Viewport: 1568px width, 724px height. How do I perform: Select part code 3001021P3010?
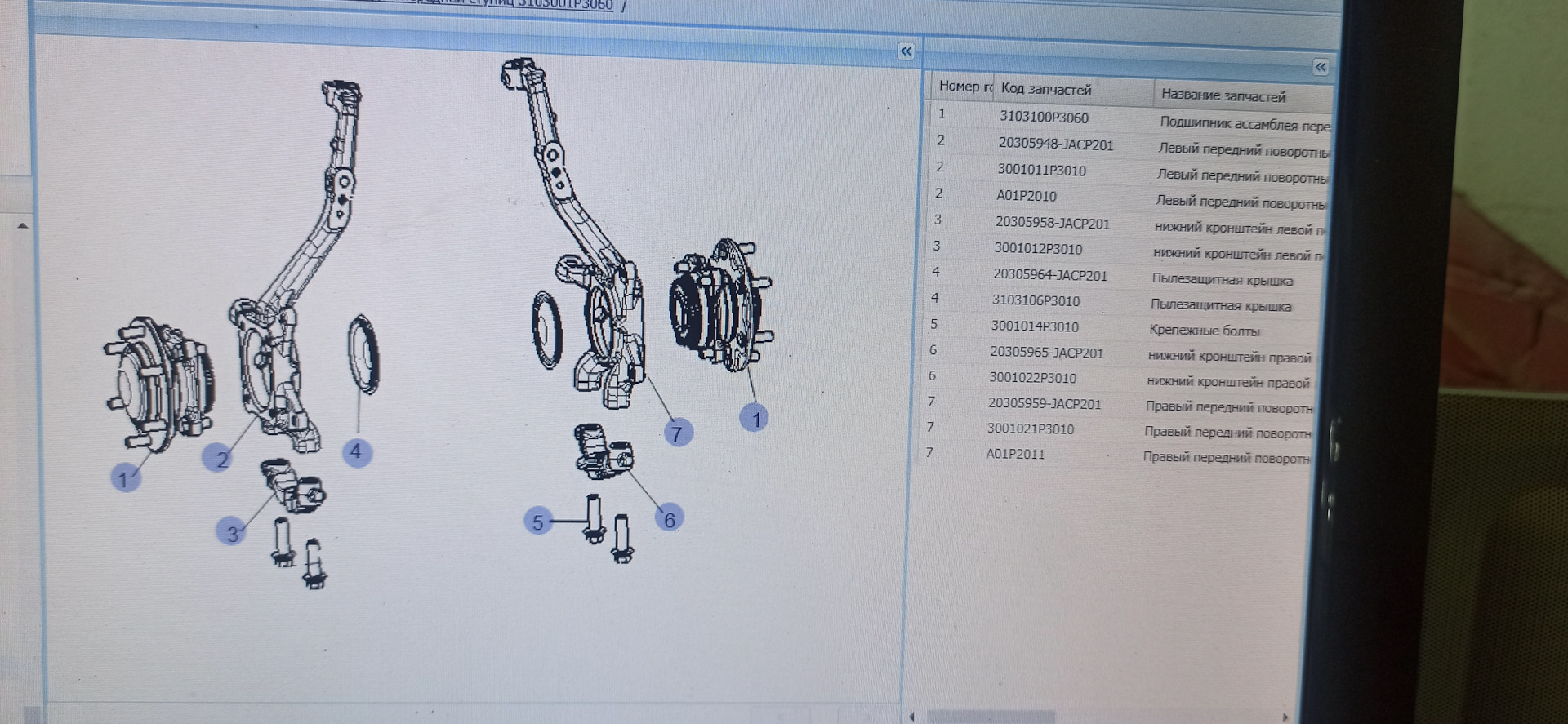(x=1030, y=429)
